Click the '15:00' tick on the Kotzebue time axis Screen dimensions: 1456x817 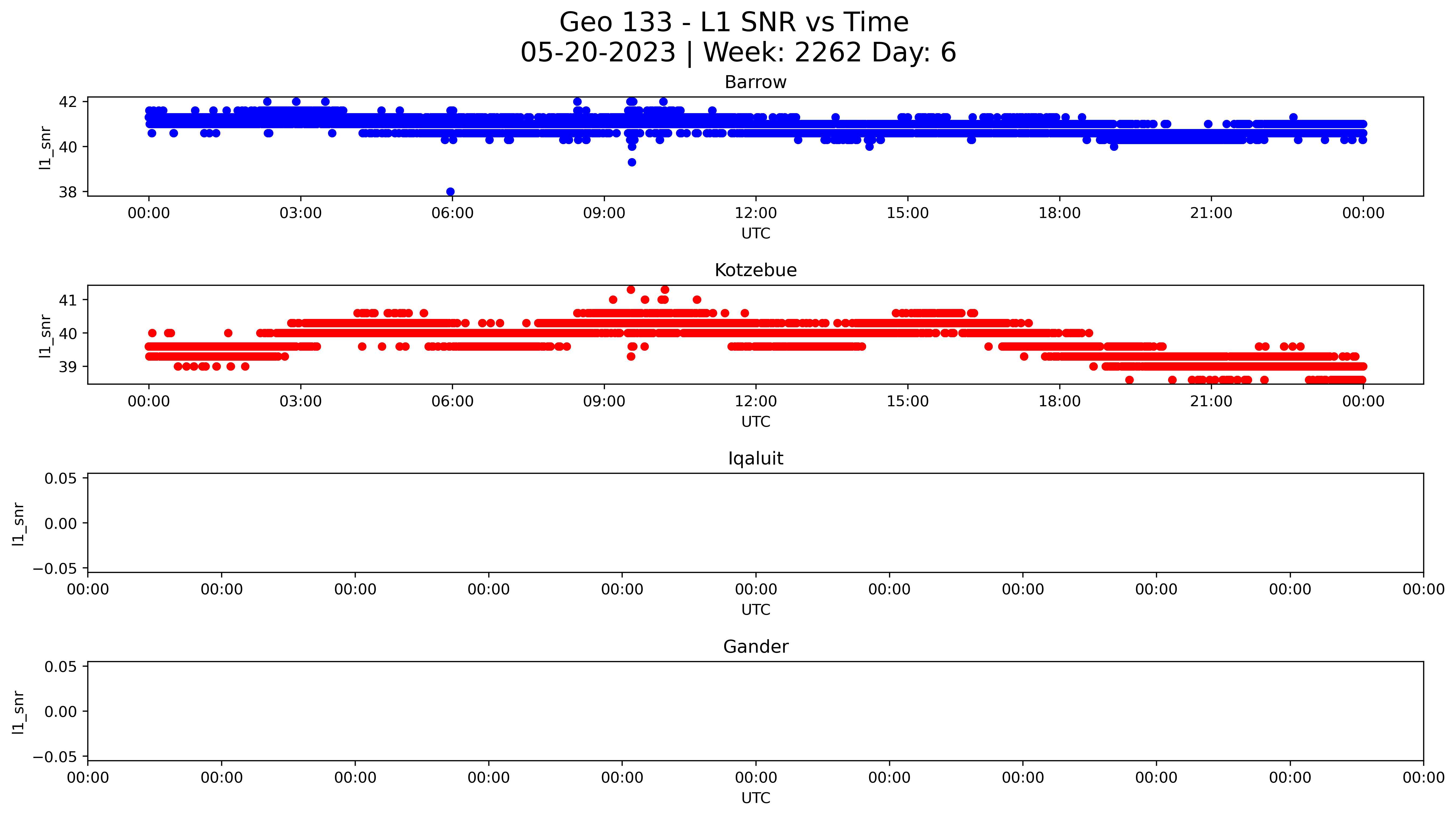pyautogui.click(x=908, y=401)
